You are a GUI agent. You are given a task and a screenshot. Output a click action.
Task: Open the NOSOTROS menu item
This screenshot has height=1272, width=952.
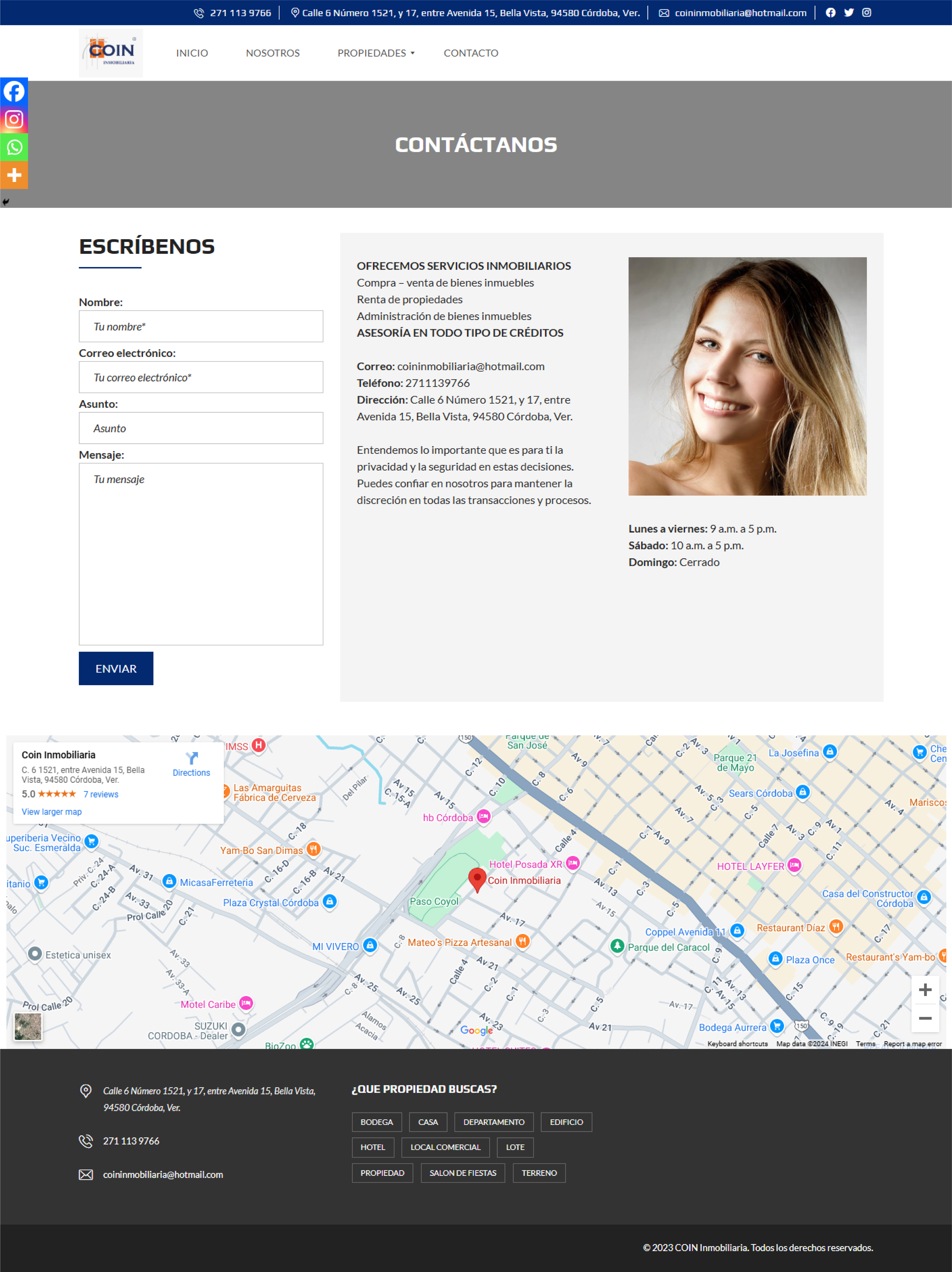[x=273, y=53]
